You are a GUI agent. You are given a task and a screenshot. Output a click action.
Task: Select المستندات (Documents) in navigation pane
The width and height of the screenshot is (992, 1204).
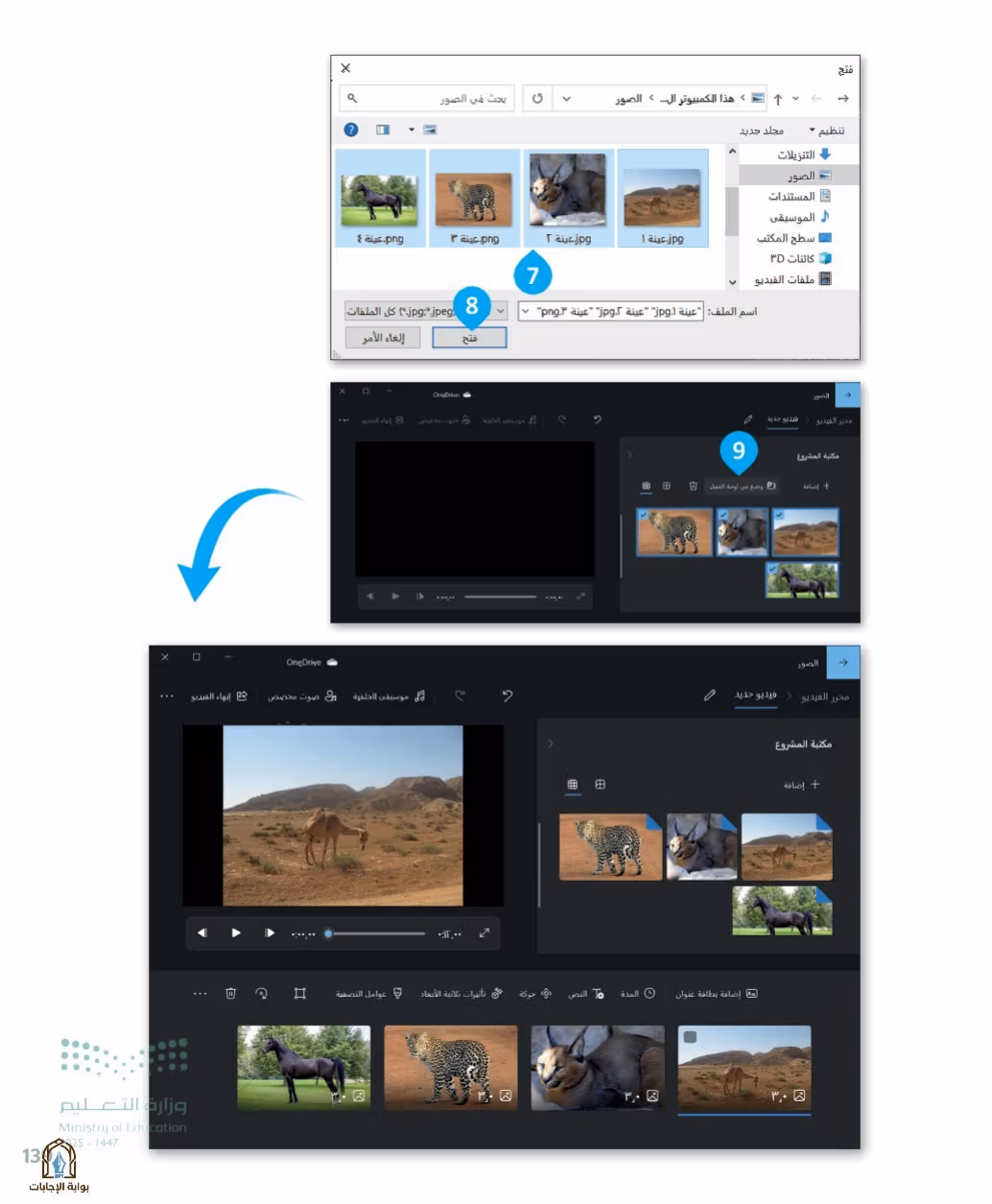799,196
